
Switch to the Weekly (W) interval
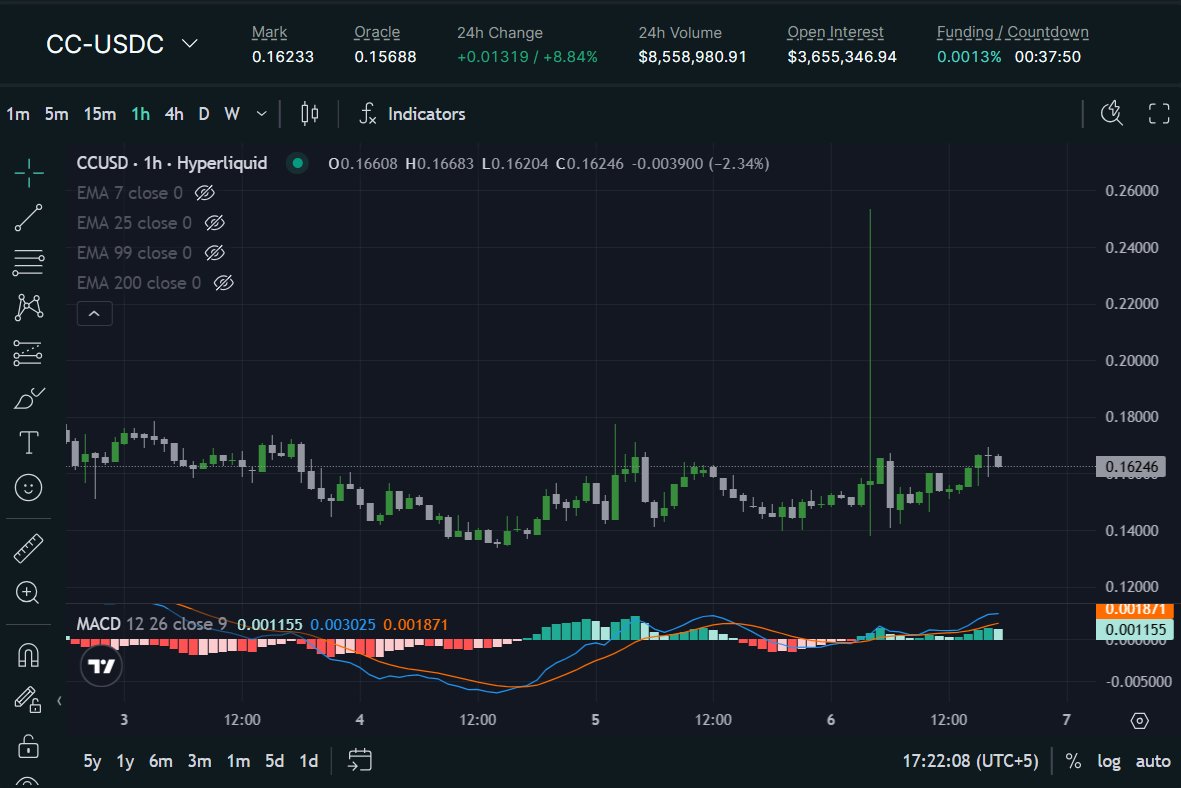[x=232, y=114]
